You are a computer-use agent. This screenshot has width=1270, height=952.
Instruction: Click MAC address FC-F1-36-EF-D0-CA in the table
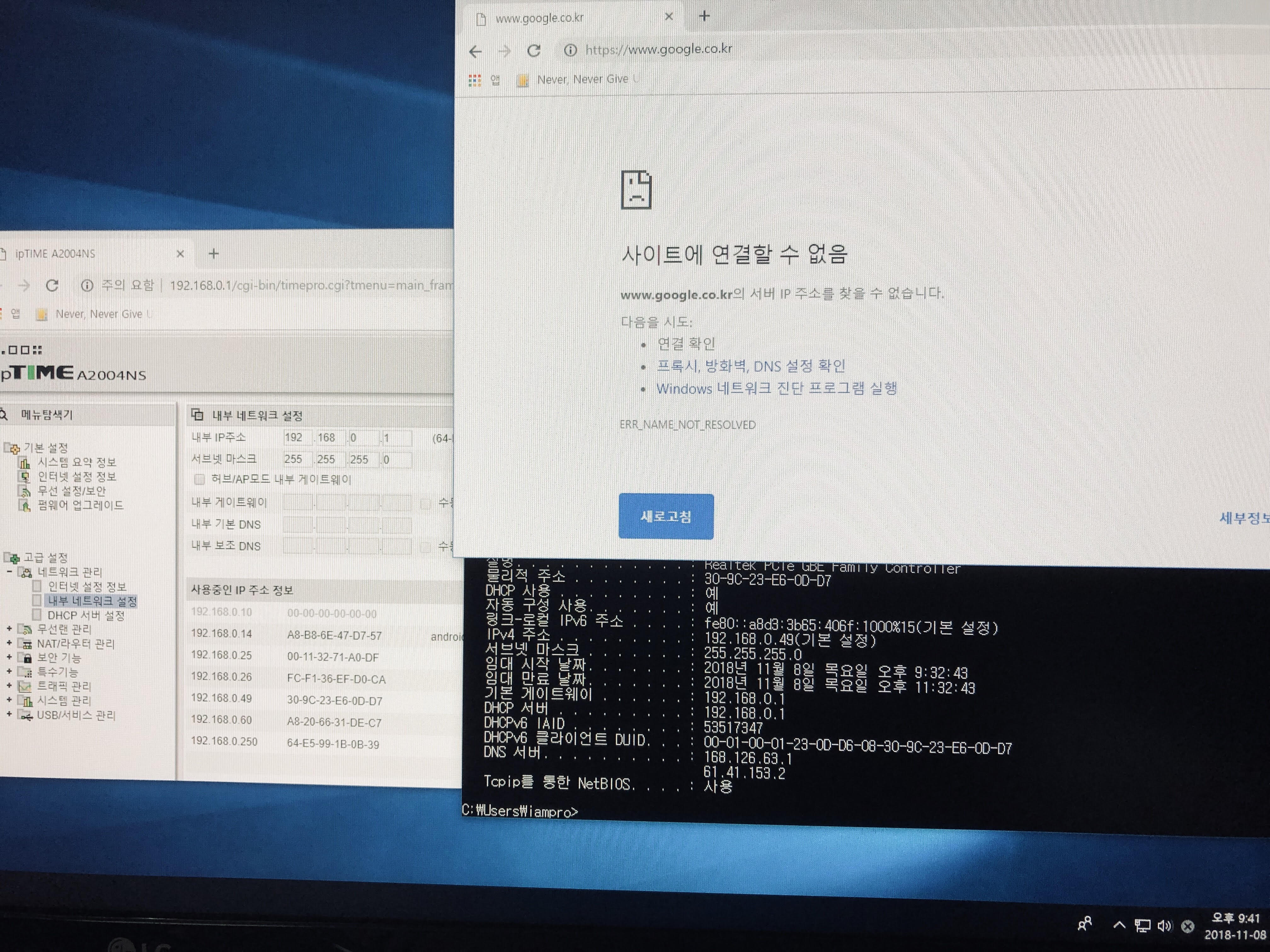pos(336,679)
